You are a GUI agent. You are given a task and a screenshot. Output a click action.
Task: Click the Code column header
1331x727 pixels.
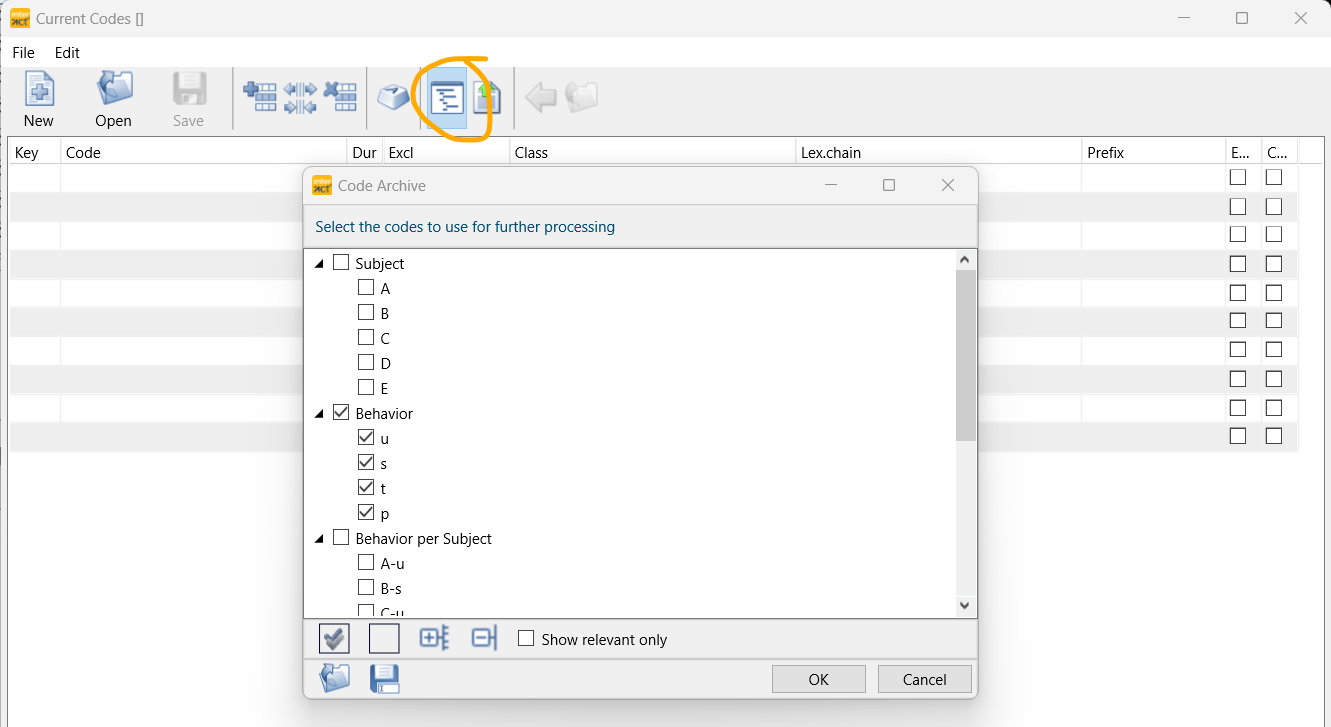(204, 153)
